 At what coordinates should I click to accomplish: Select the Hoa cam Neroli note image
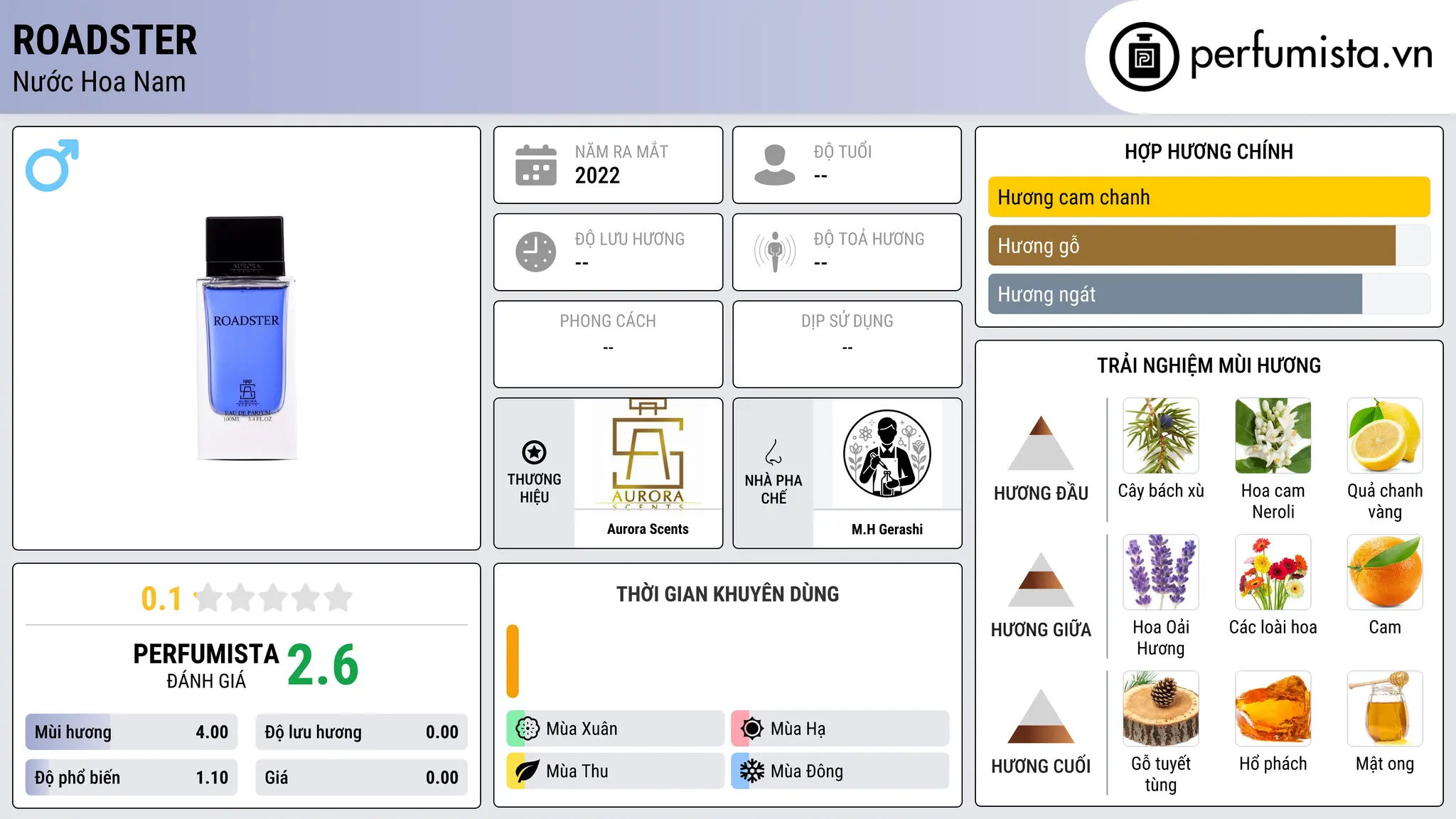(x=1273, y=436)
